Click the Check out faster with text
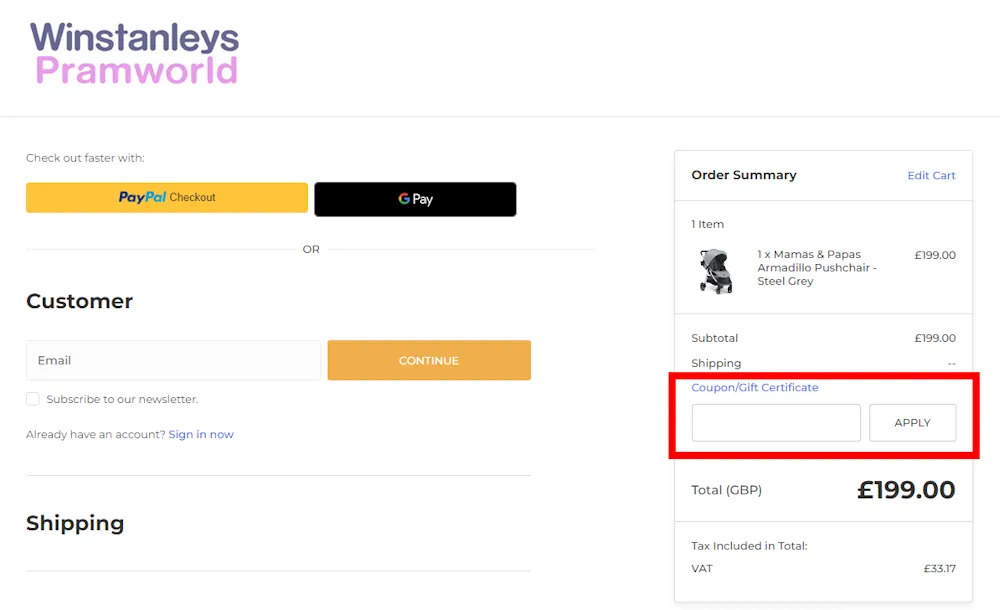This screenshot has height=610, width=1000. pyautogui.click(x=85, y=158)
